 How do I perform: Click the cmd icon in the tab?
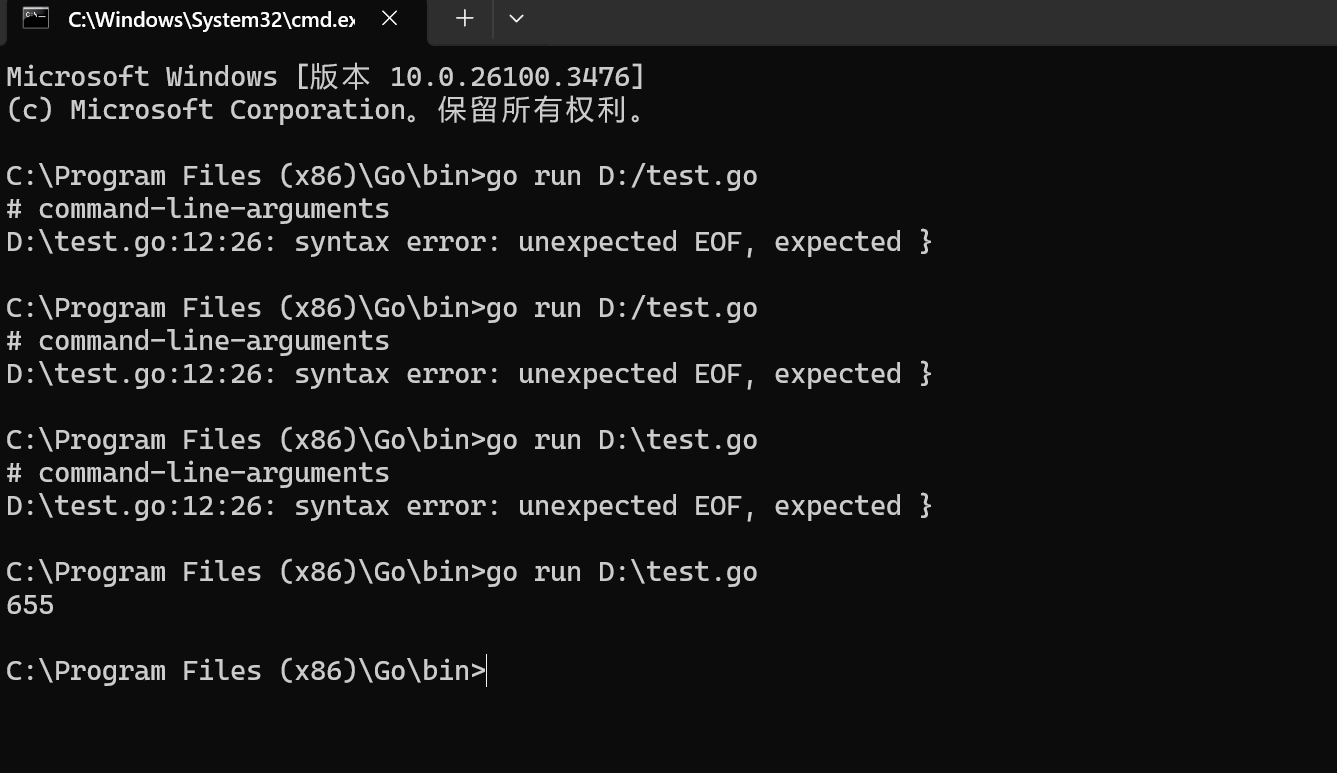36,18
